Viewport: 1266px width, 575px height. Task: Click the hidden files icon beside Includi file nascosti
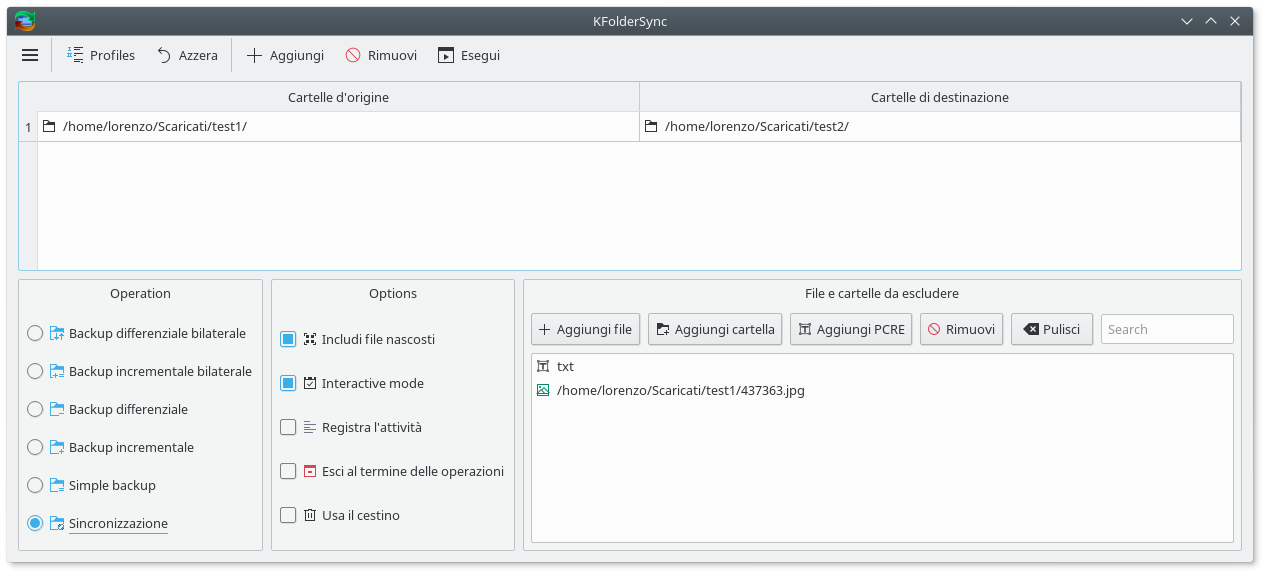click(310, 339)
